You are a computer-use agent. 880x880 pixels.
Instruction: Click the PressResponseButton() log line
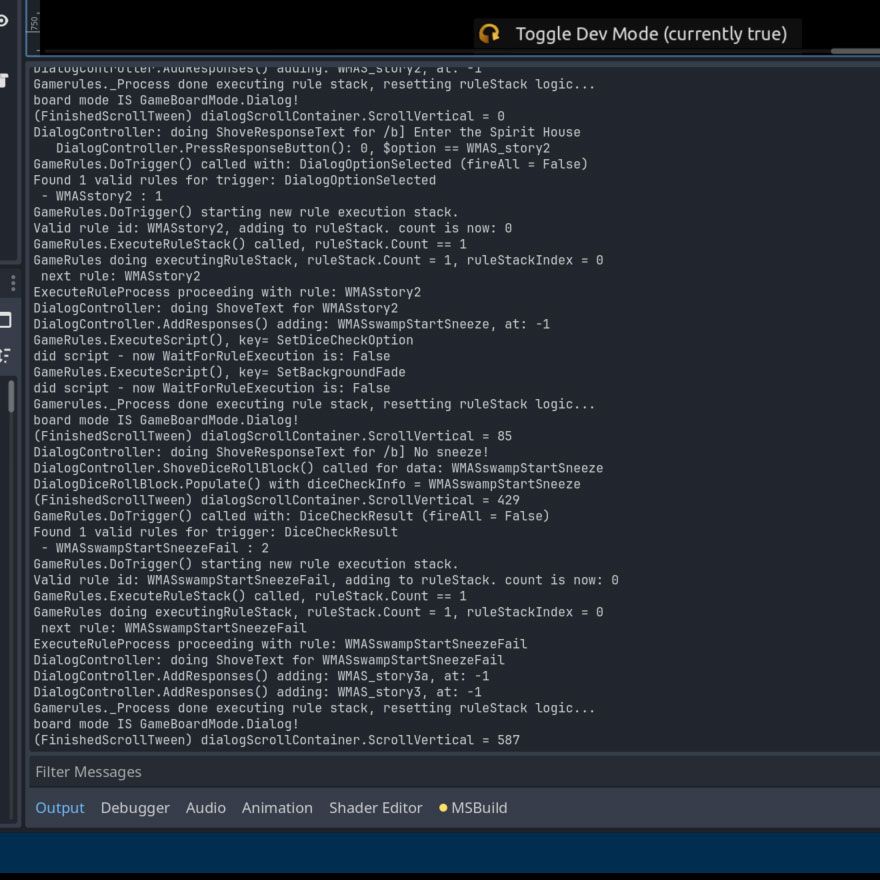(302, 148)
